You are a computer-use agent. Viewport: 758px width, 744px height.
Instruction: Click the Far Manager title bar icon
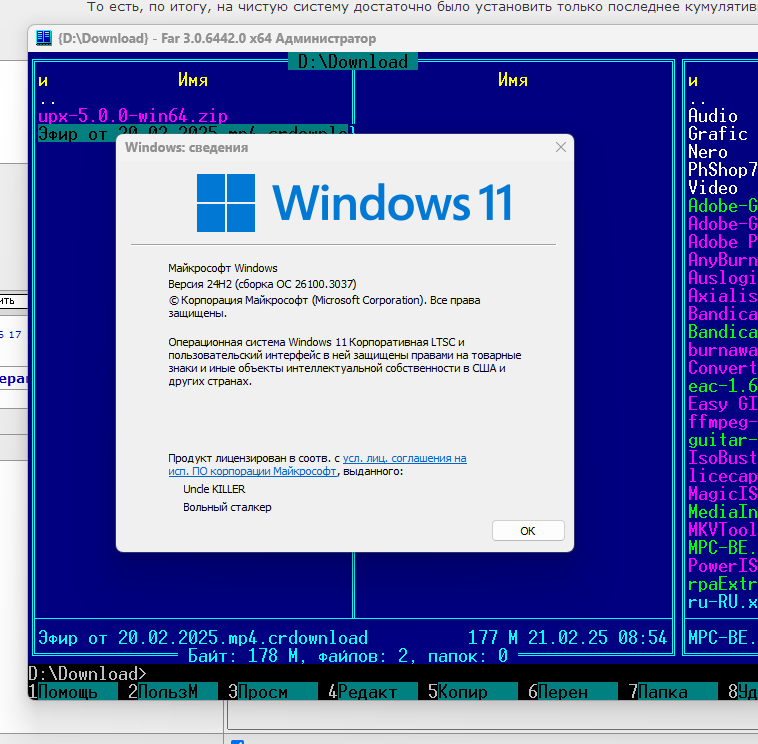pos(44,38)
